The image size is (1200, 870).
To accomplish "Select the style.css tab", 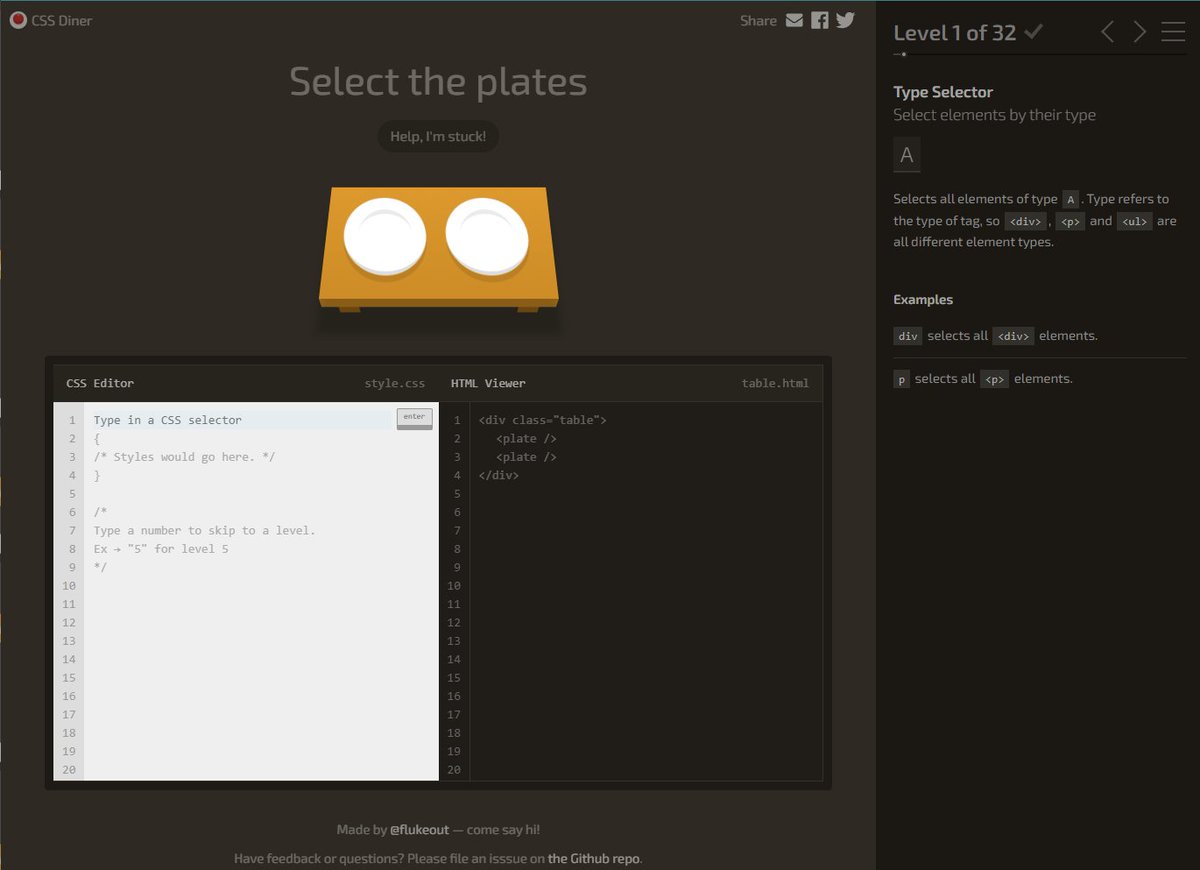I will [396, 383].
